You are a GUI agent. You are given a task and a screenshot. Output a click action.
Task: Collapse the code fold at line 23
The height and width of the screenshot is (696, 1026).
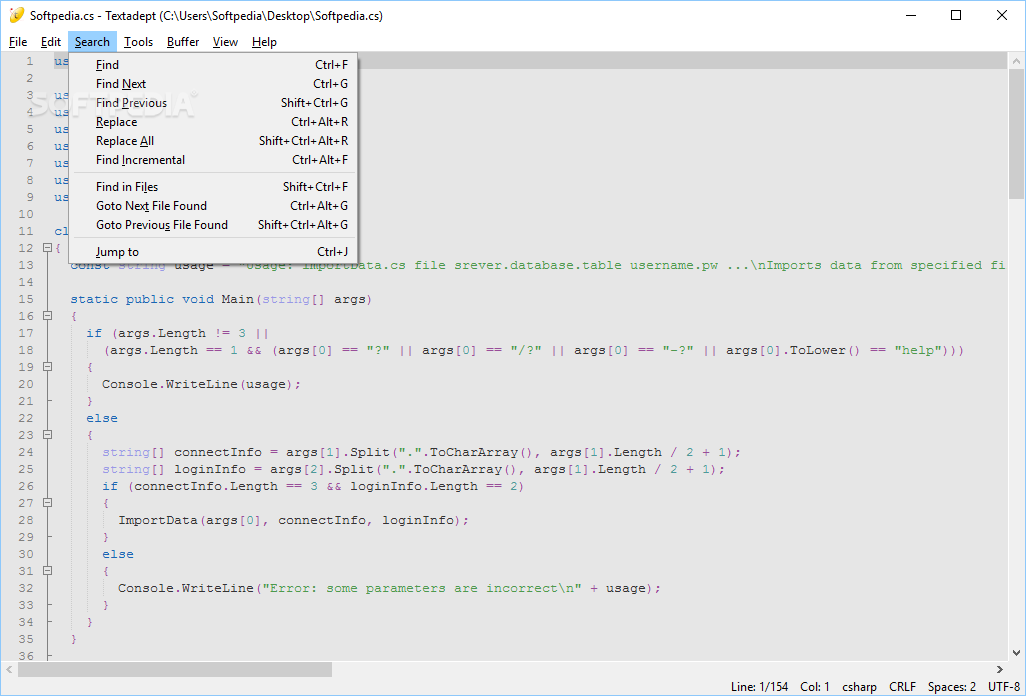[47, 435]
